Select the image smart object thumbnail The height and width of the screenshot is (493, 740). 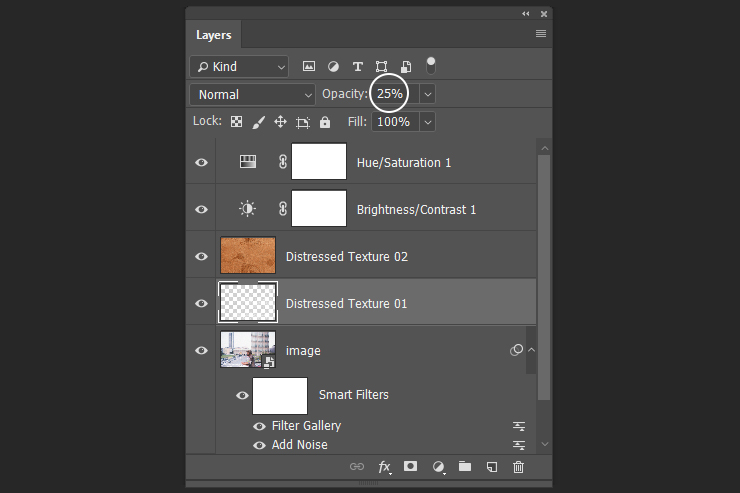pos(248,349)
